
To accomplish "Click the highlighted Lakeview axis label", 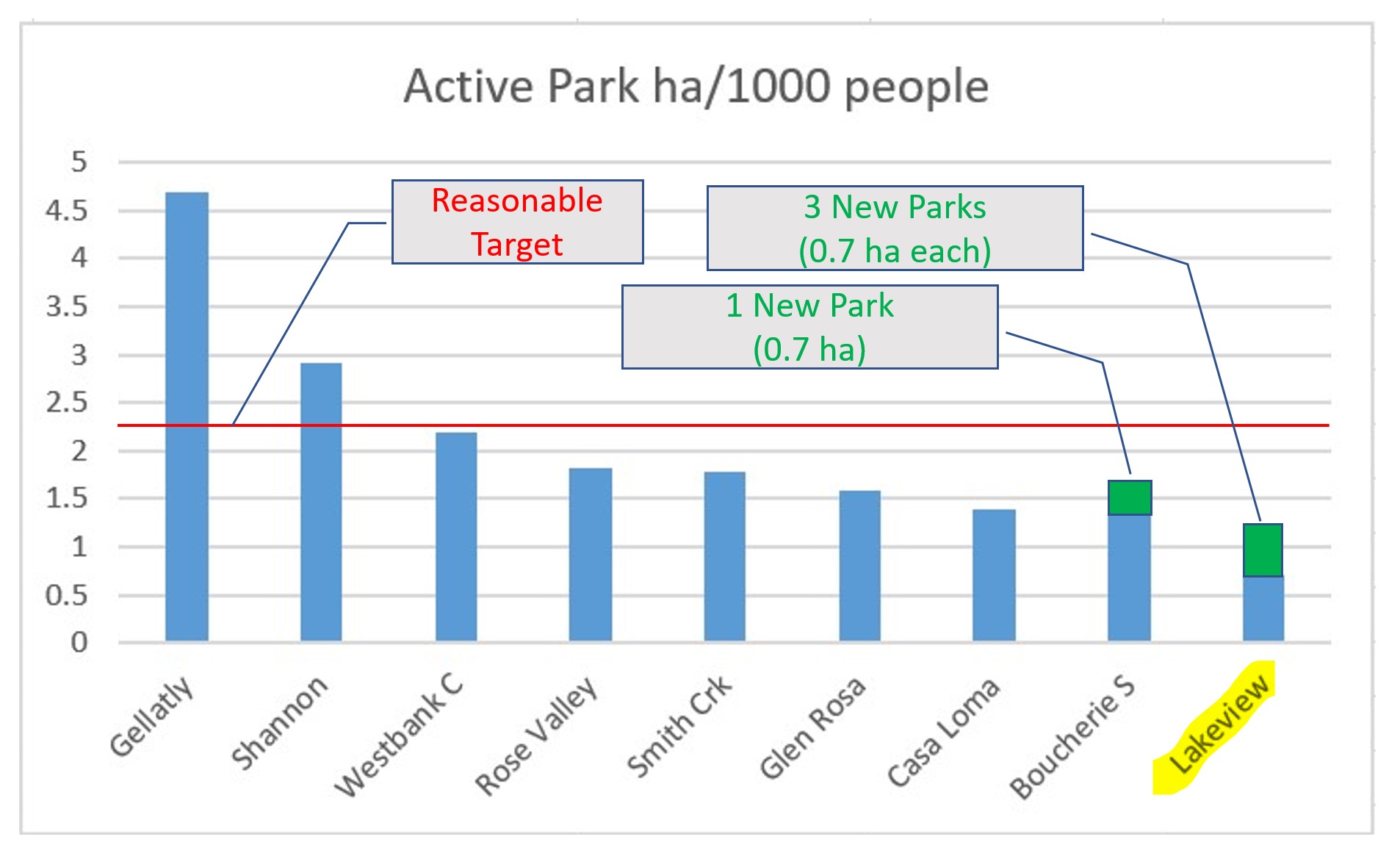I will pyautogui.click(x=1218, y=727).
